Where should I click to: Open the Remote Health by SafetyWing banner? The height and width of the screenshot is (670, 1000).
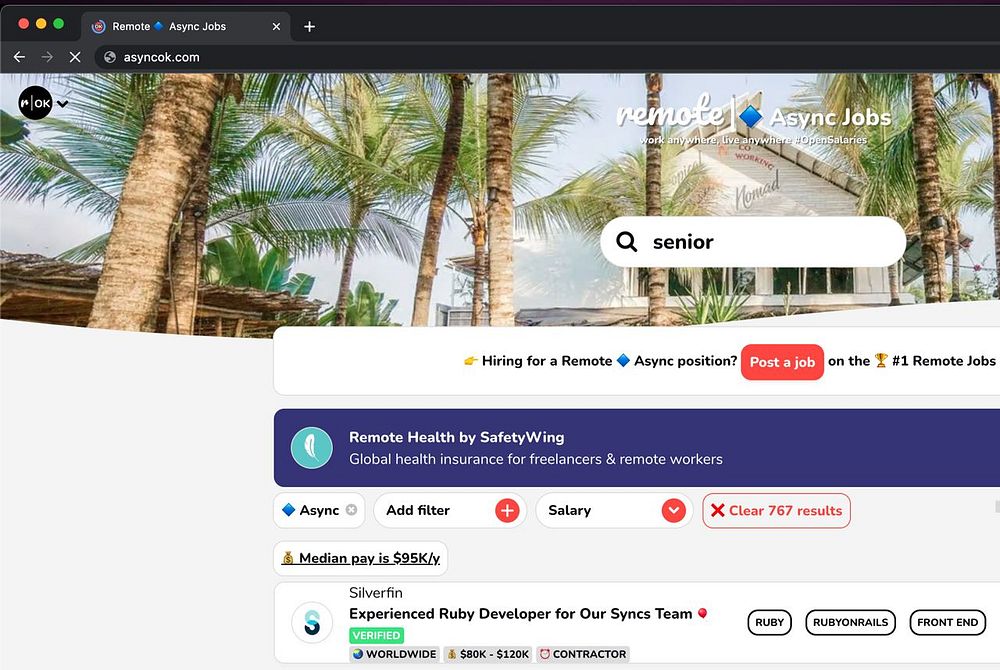coord(636,448)
